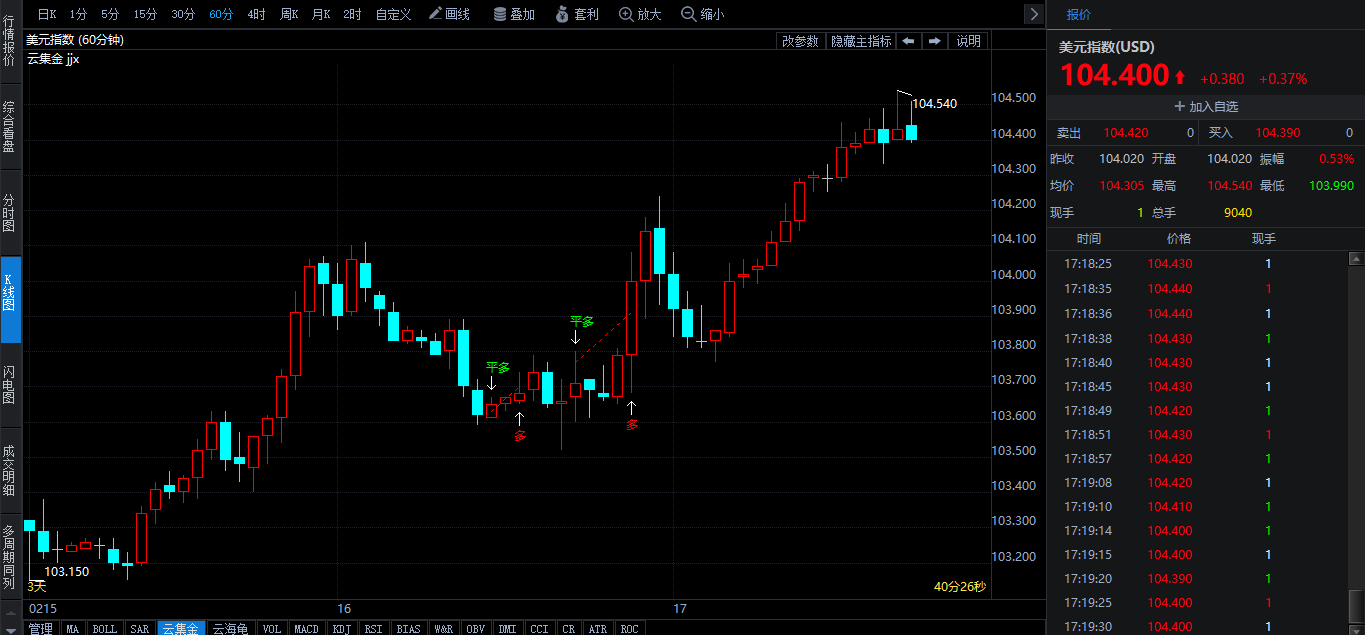The image size is (1365, 635).
Task: Select K线图 in left sidebar
Action: 9,299
